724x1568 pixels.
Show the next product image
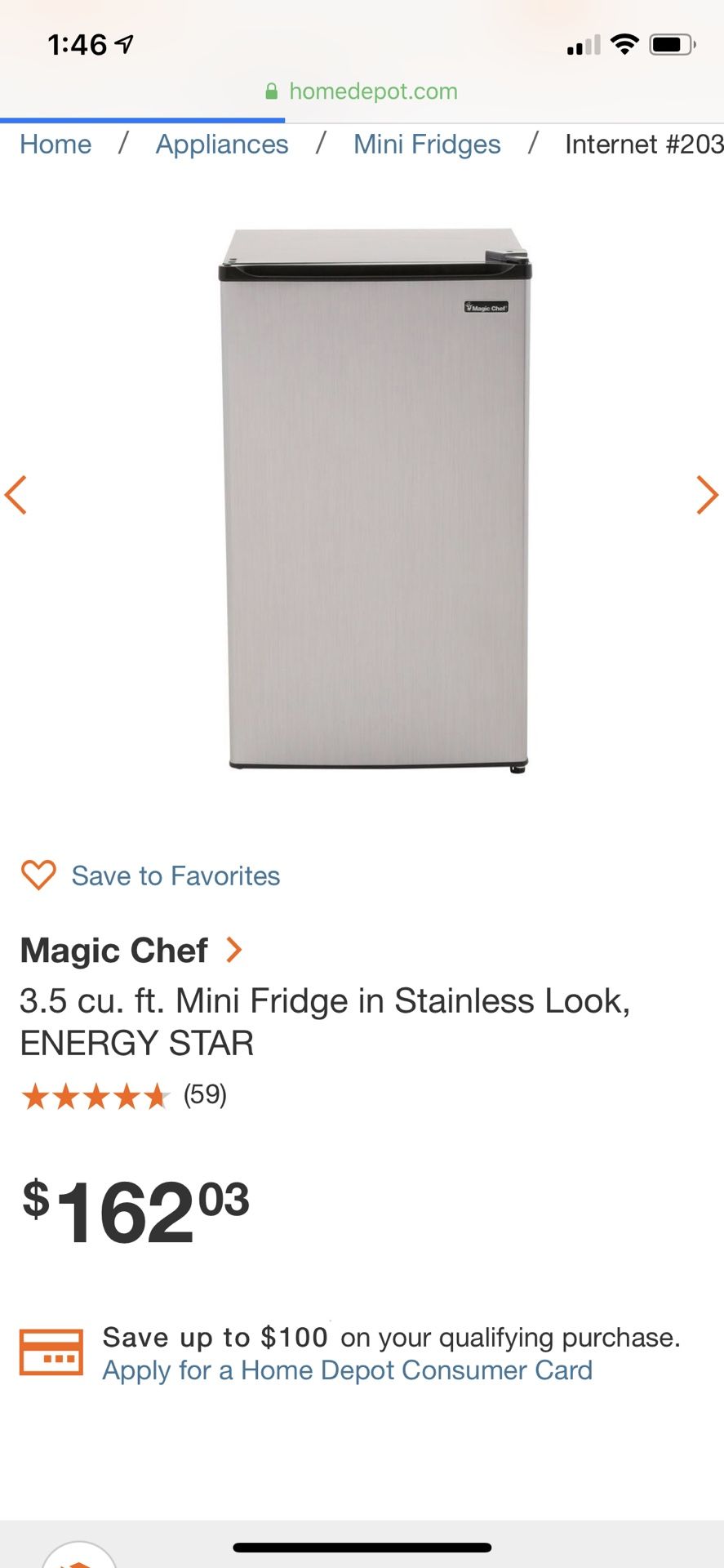point(707,495)
